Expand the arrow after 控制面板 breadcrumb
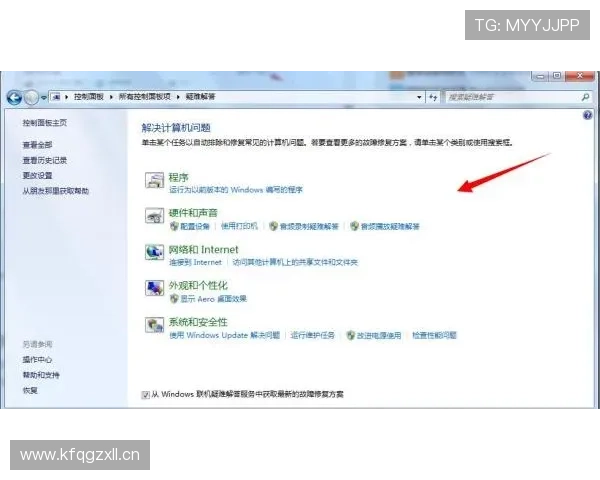 (111, 97)
